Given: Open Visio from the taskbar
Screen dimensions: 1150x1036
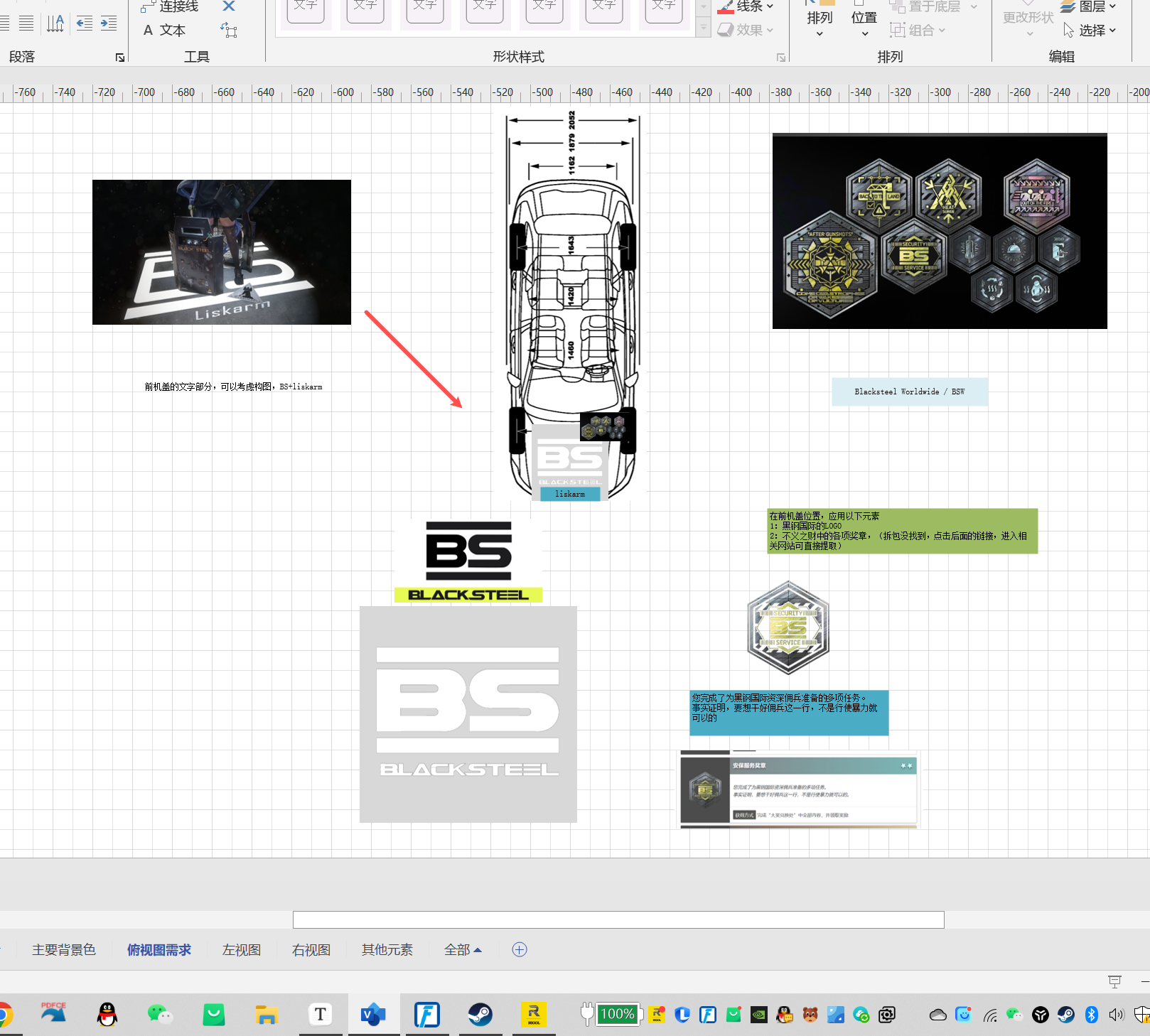Looking at the screenshot, I should [374, 1014].
